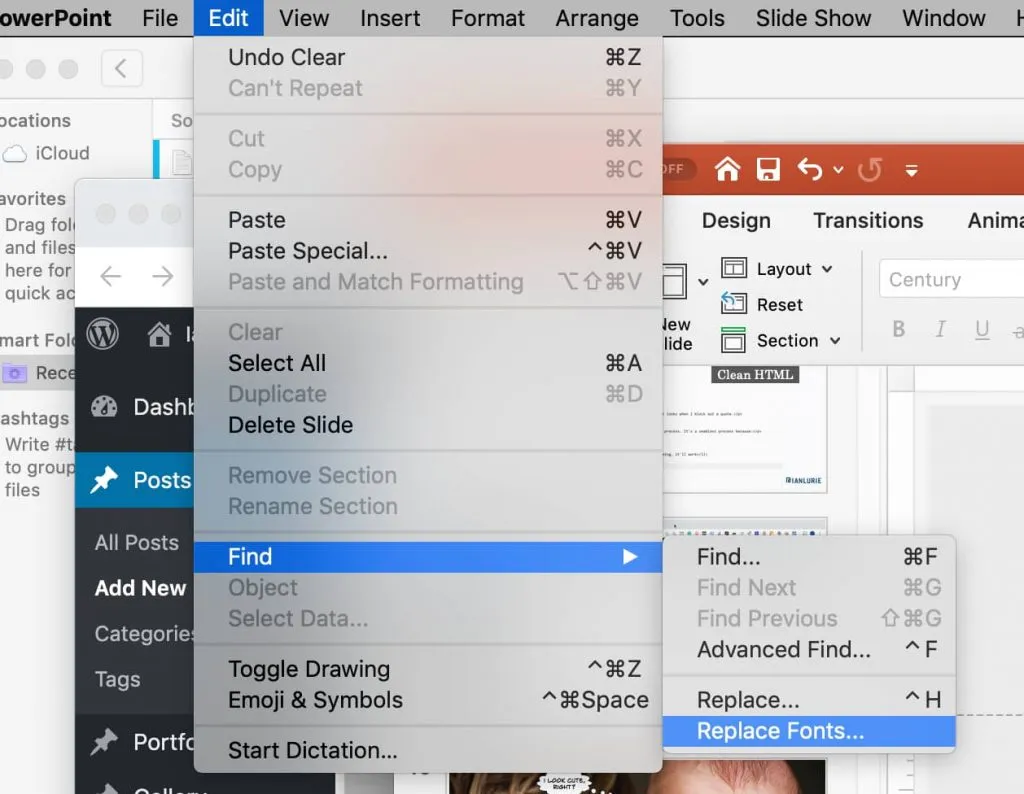Viewport: 1024px width, 794px height.
Task: Click the browser back arrow icon
Action: click(x=110, y=277)
